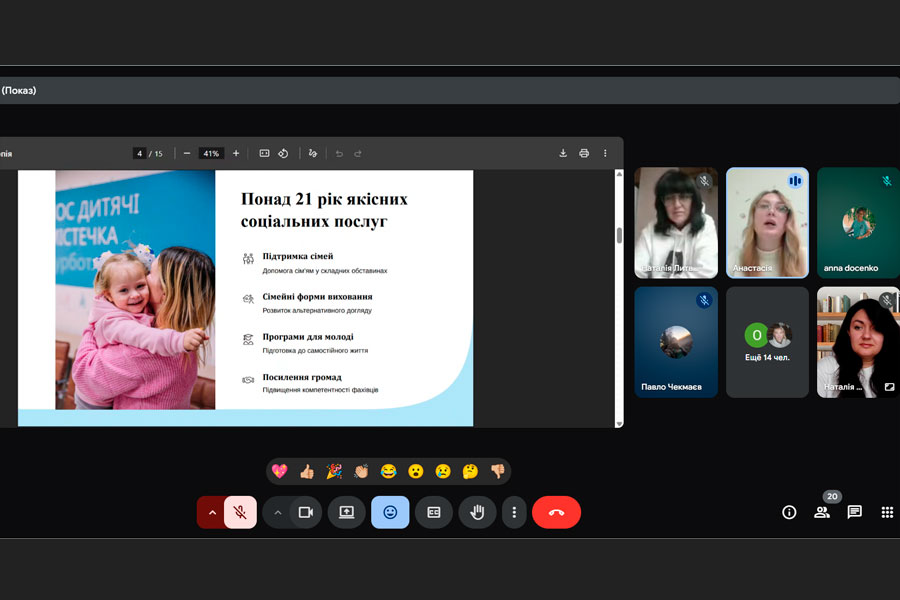Expand audio settings chevron beside microphone
The image size is (900, 600).
point(212,512)
